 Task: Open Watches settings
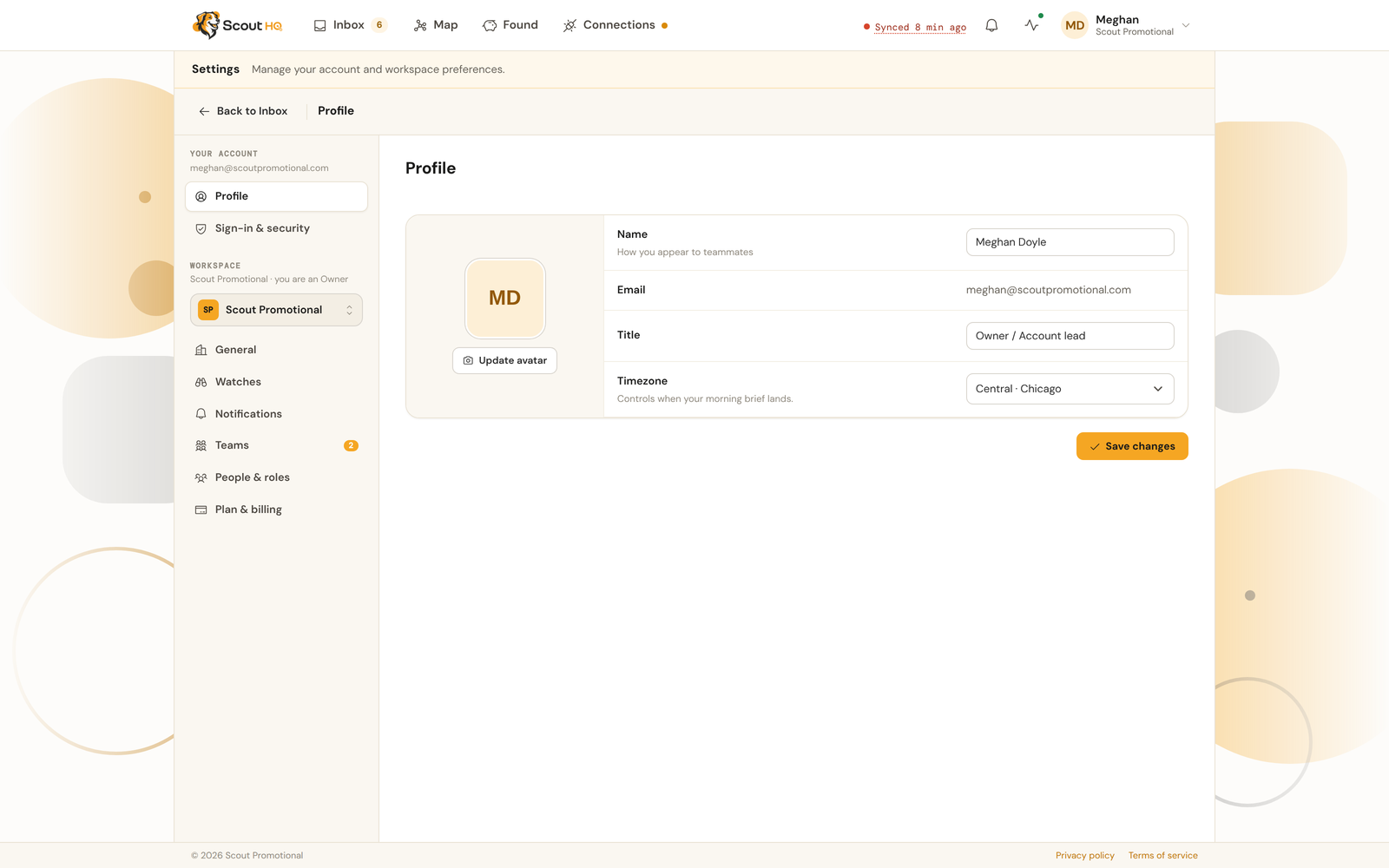[x=276, y=382]
